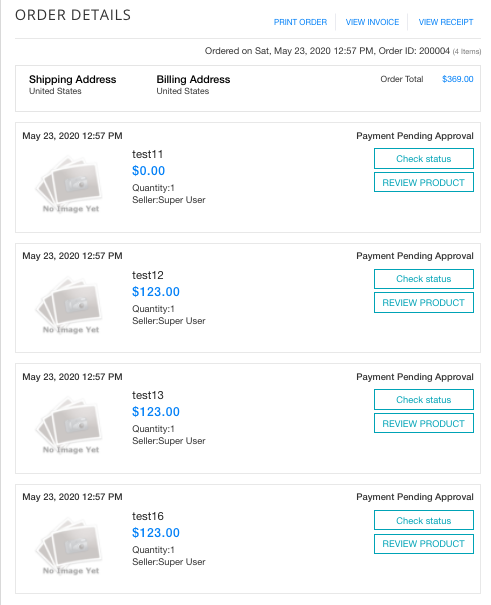The image size is (491, 605).
Task: Review the test13 product
Action: pyautogui.click(x=424, y=424)
